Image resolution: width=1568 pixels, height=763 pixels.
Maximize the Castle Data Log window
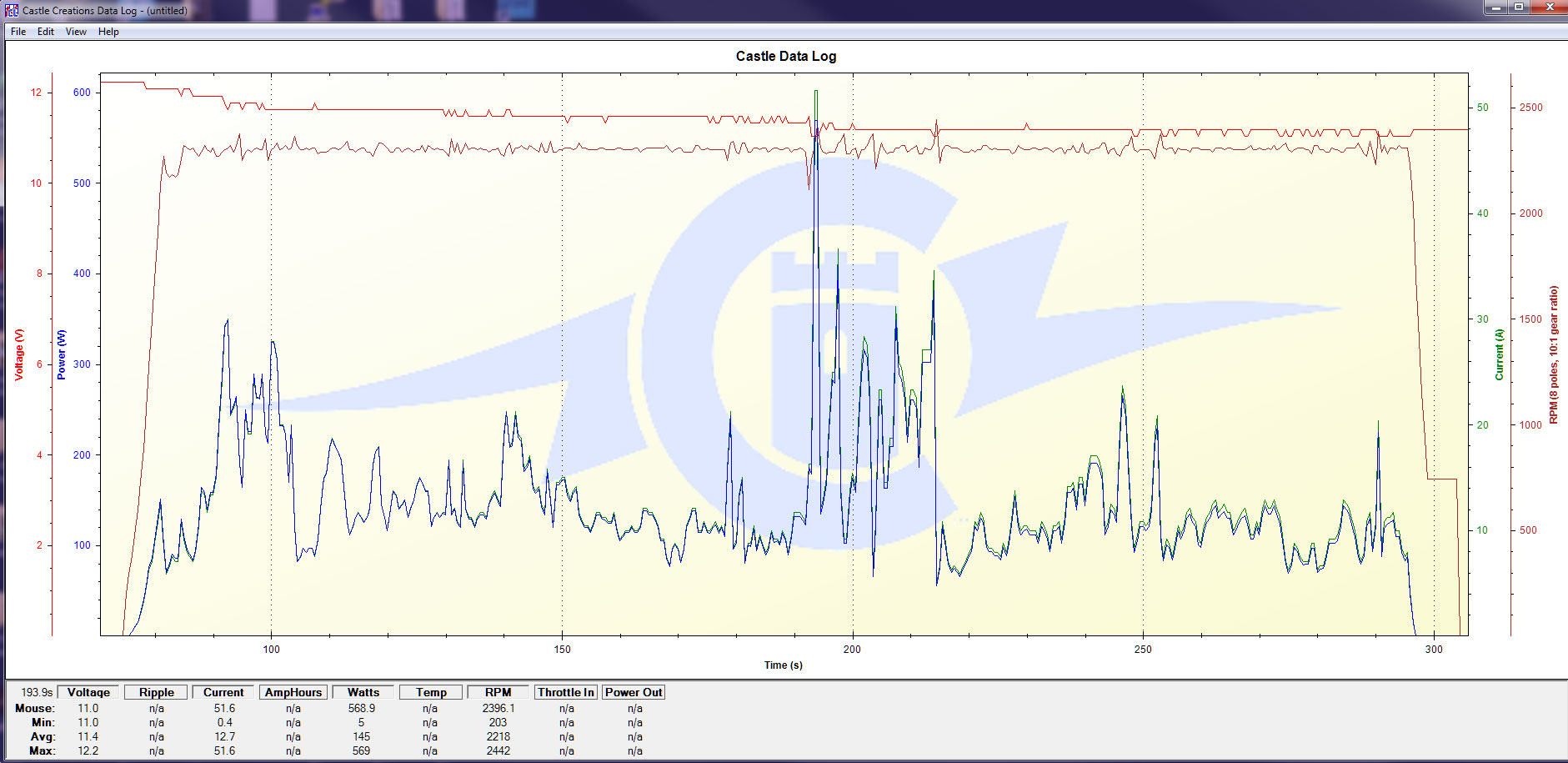tap(1519, 7)
